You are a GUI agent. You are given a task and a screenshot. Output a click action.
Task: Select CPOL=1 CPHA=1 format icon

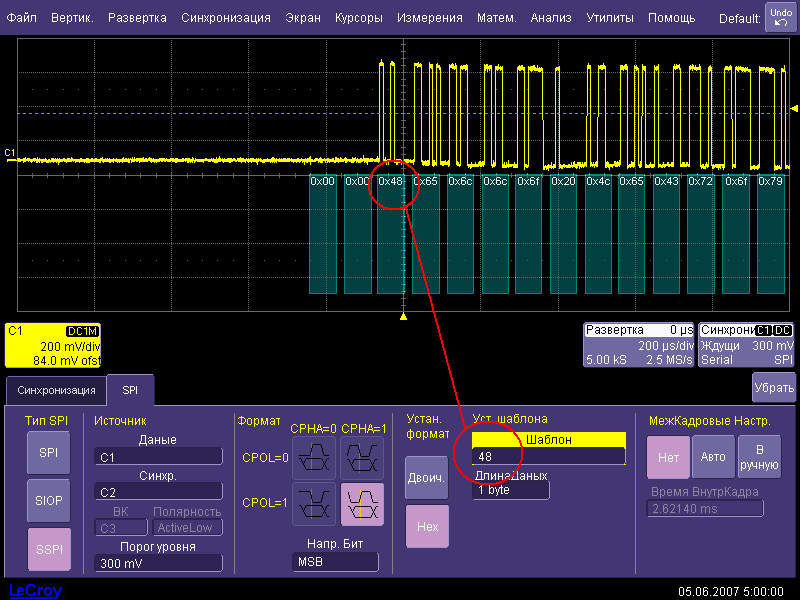coord(361,504)
